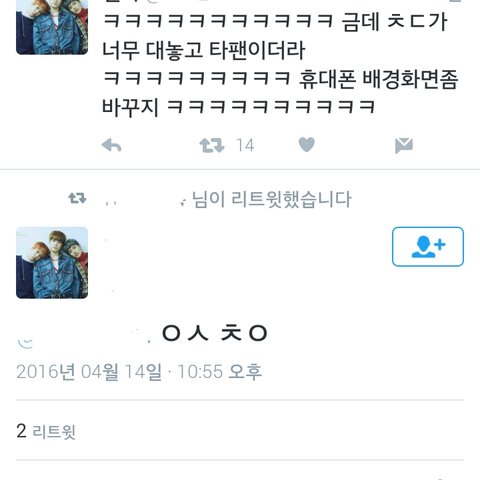
Task: Share top tweet via envelope message icon
Action: (404, 145)
